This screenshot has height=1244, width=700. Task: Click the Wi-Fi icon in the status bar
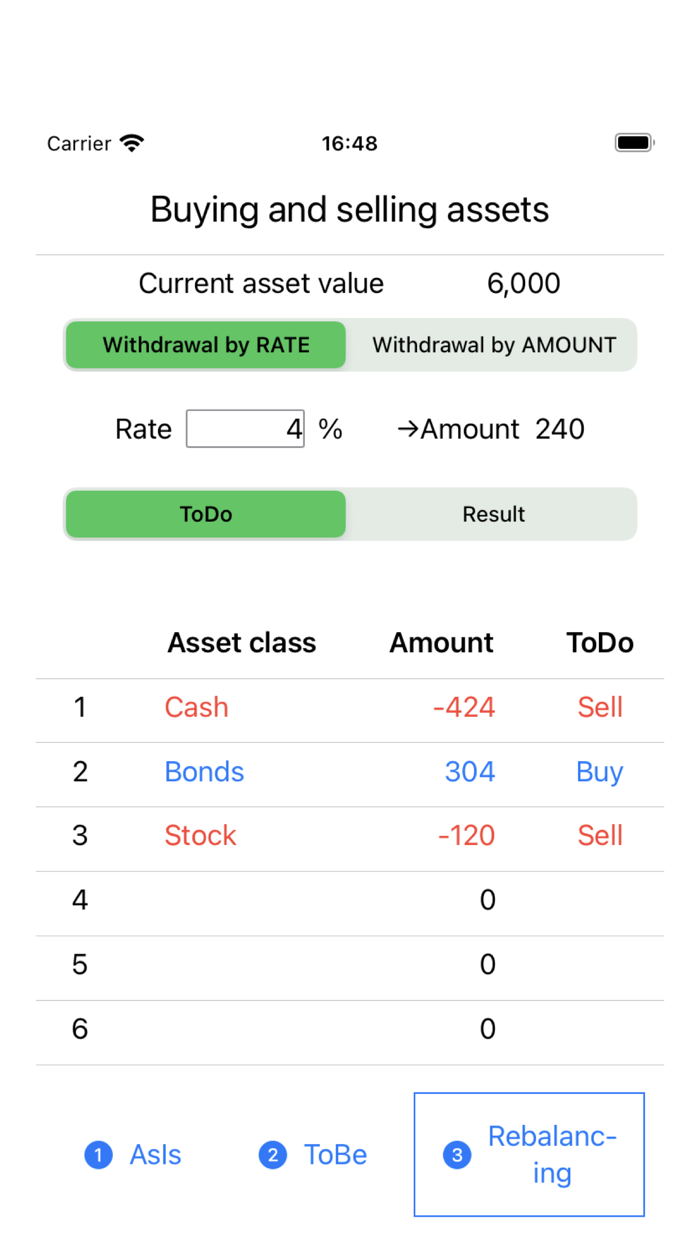point(133,142)
